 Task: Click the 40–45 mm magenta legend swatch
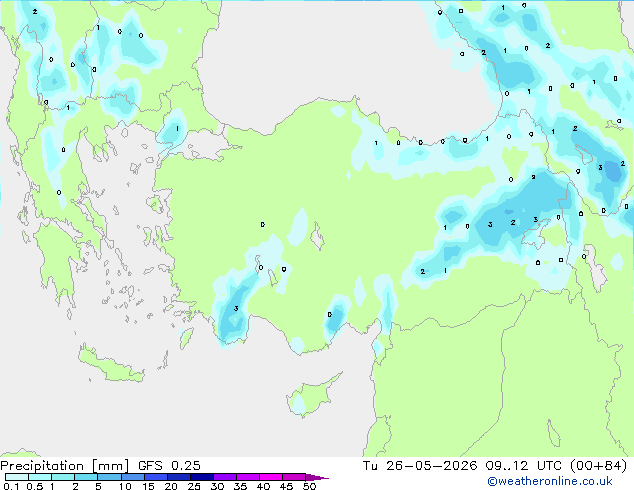tap(271, 477)
